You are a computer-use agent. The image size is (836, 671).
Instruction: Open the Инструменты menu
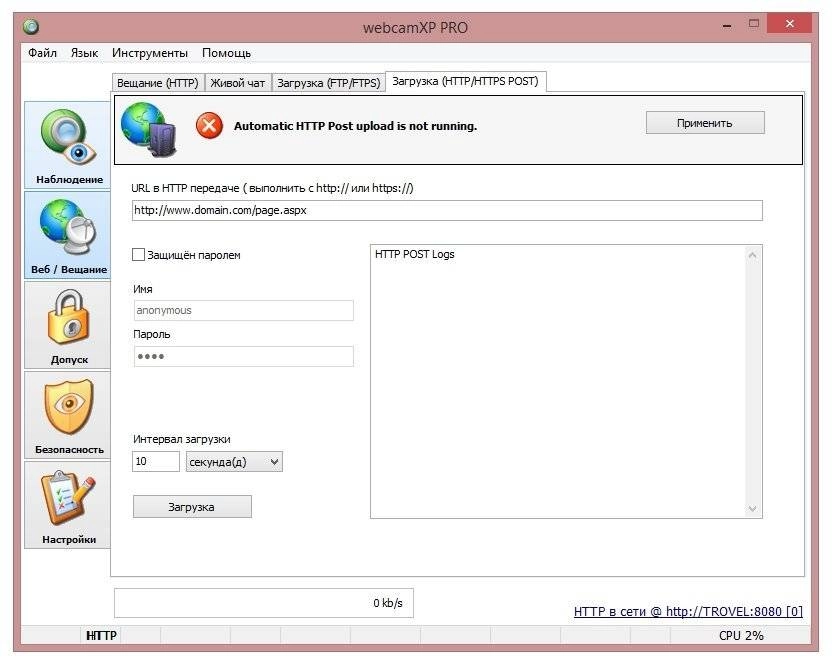coord(150,53)
